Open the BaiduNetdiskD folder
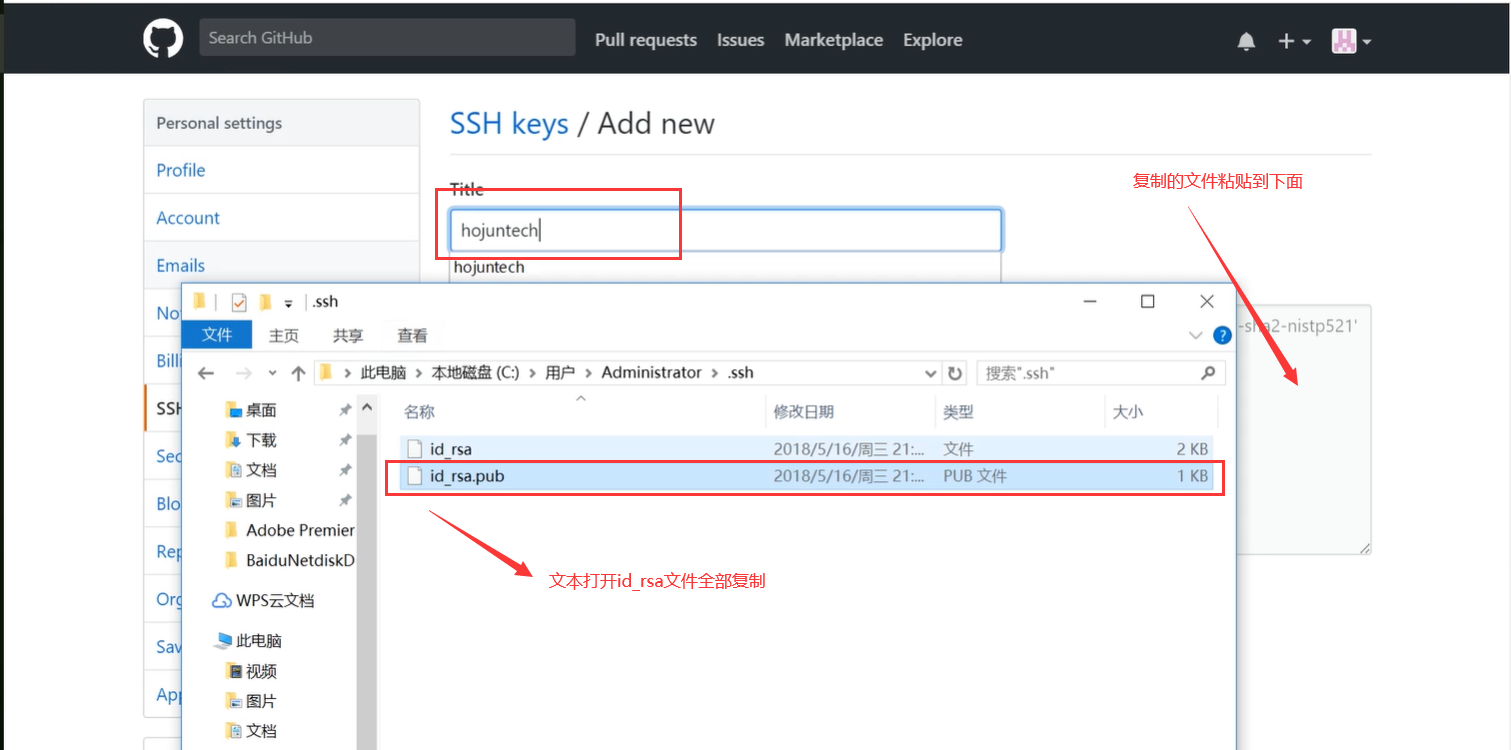The width and height of the screenshot is (1511, 750). click(289, 560)
